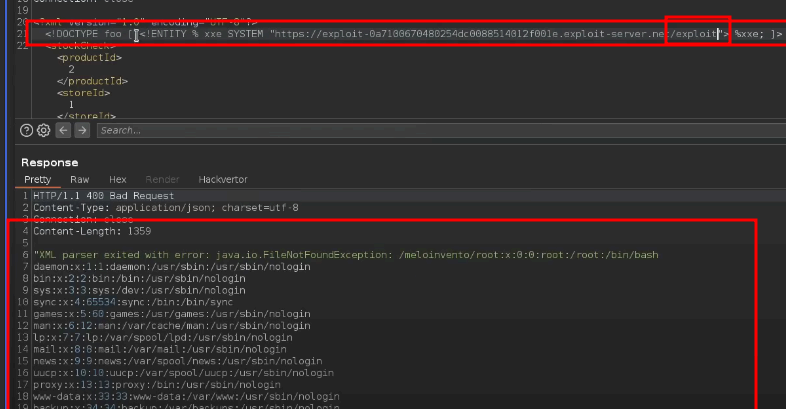Click the Content-Type application/json header

point(166,208)
